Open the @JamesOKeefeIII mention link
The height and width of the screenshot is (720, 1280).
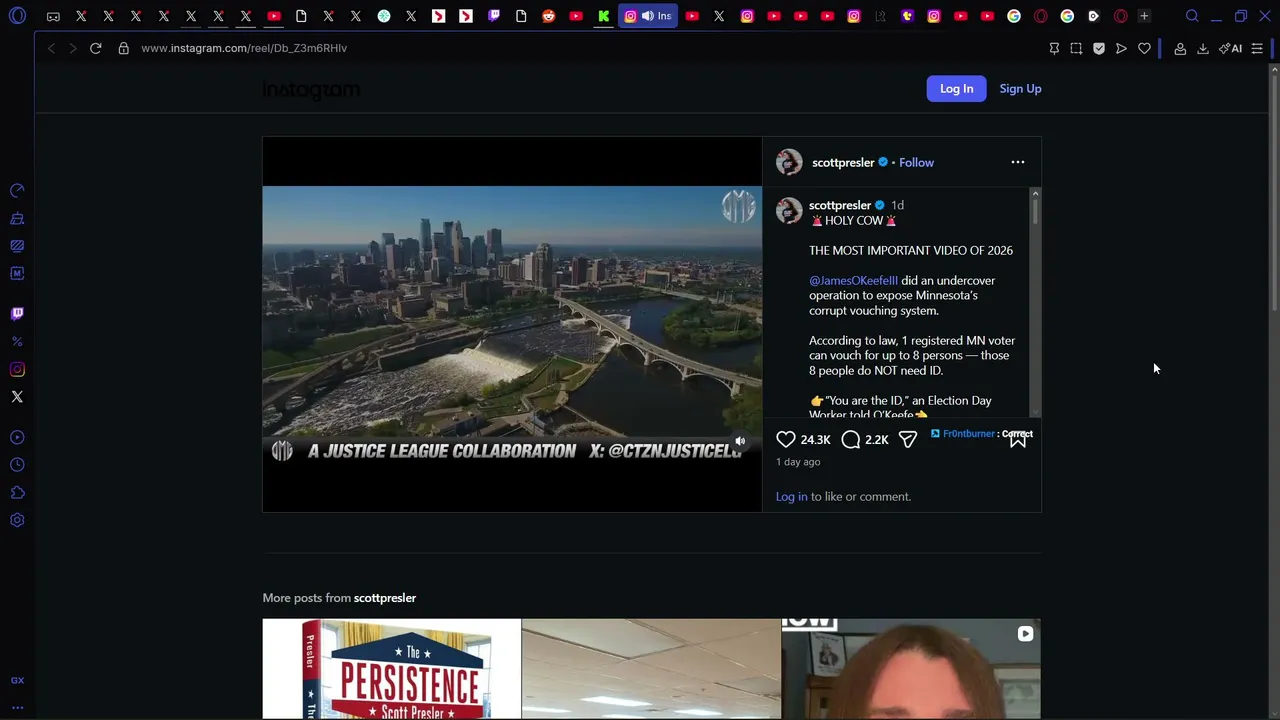(853, 281)
